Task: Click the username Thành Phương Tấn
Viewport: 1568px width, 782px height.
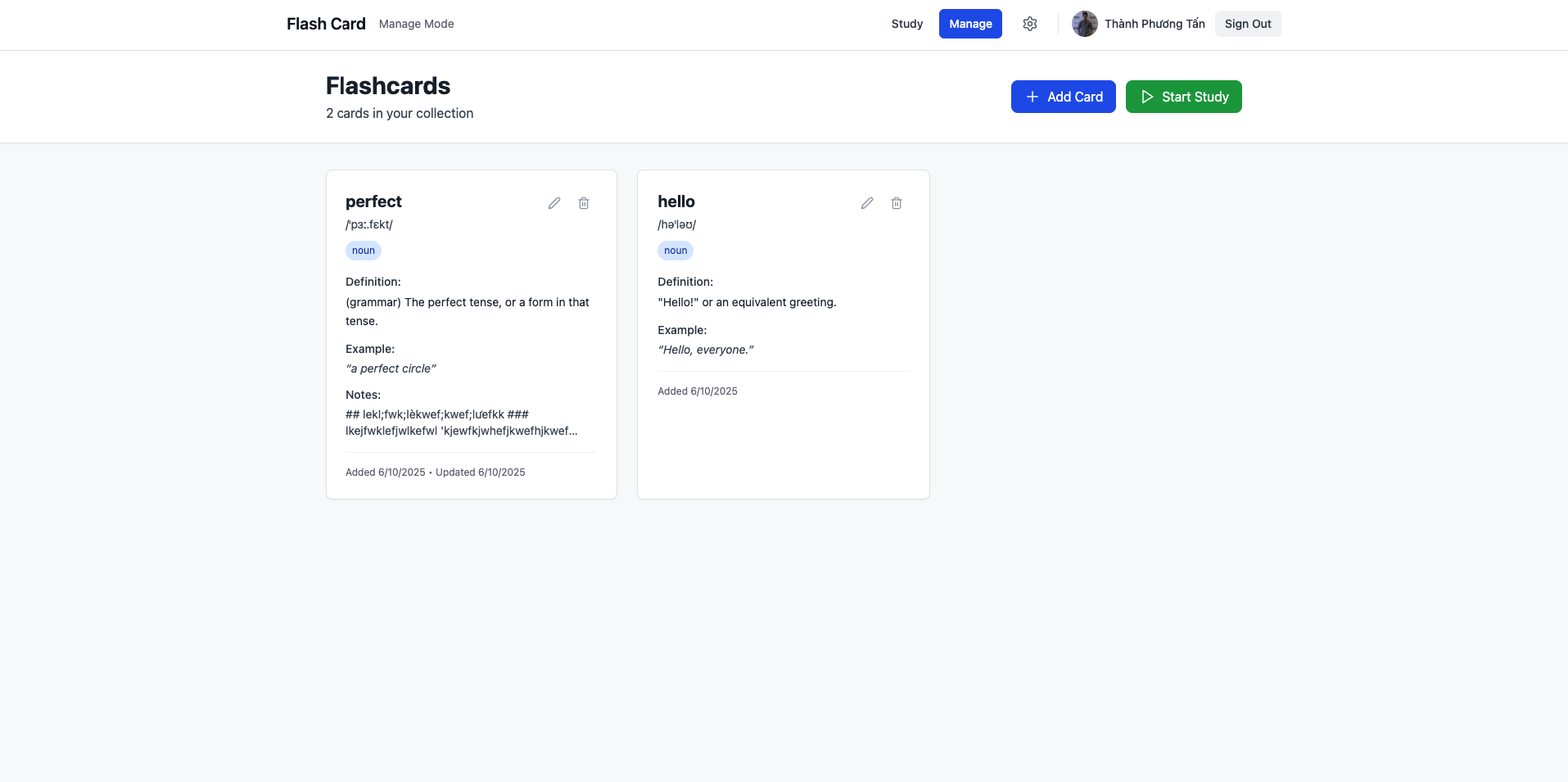Action: click(1155, 24)
